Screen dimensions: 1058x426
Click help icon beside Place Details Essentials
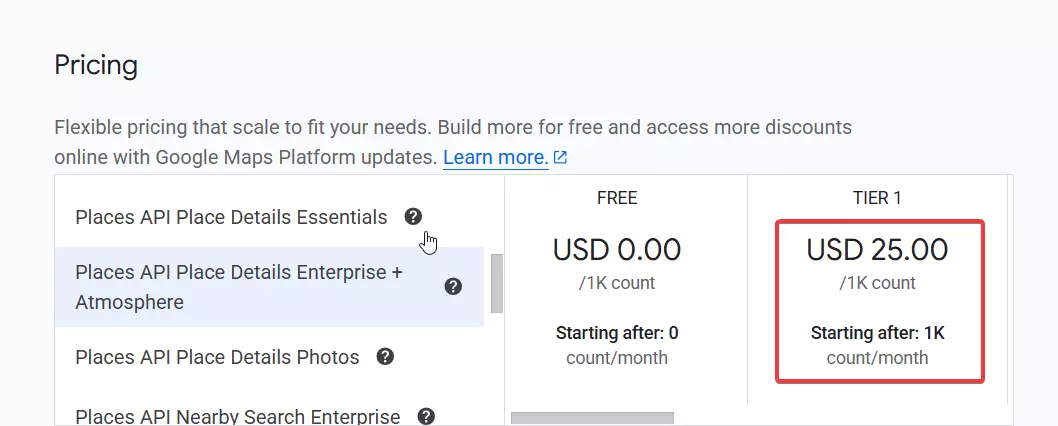[x=413, y=217]
